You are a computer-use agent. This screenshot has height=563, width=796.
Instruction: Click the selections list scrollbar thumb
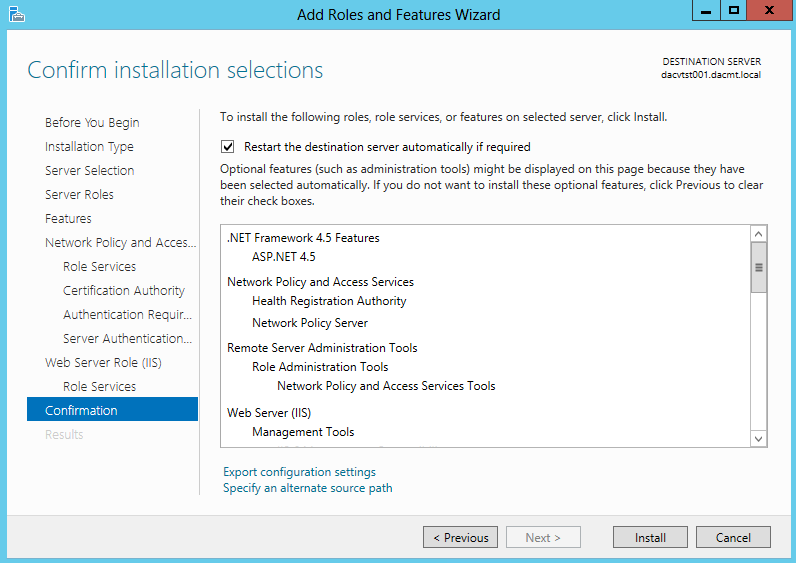(758, 268)
